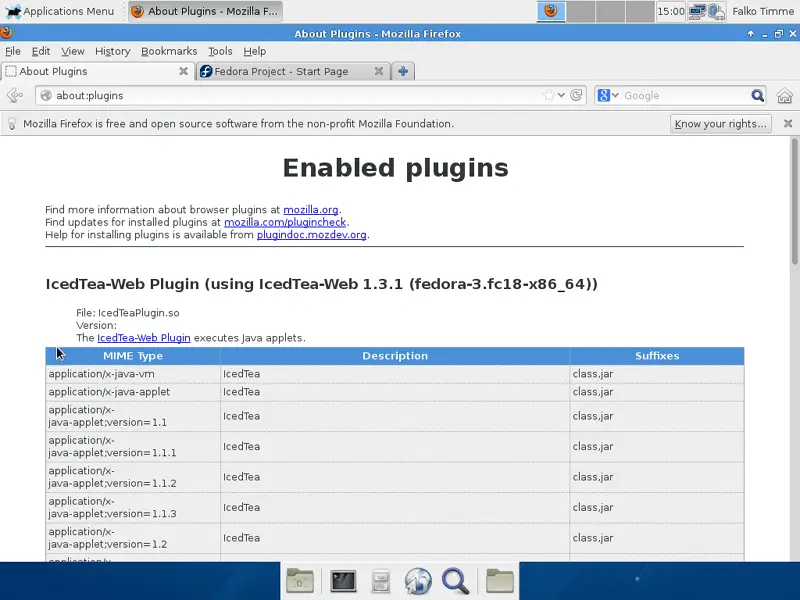
Task: Click the About Plugins taskbar window button
Action: 205,11
